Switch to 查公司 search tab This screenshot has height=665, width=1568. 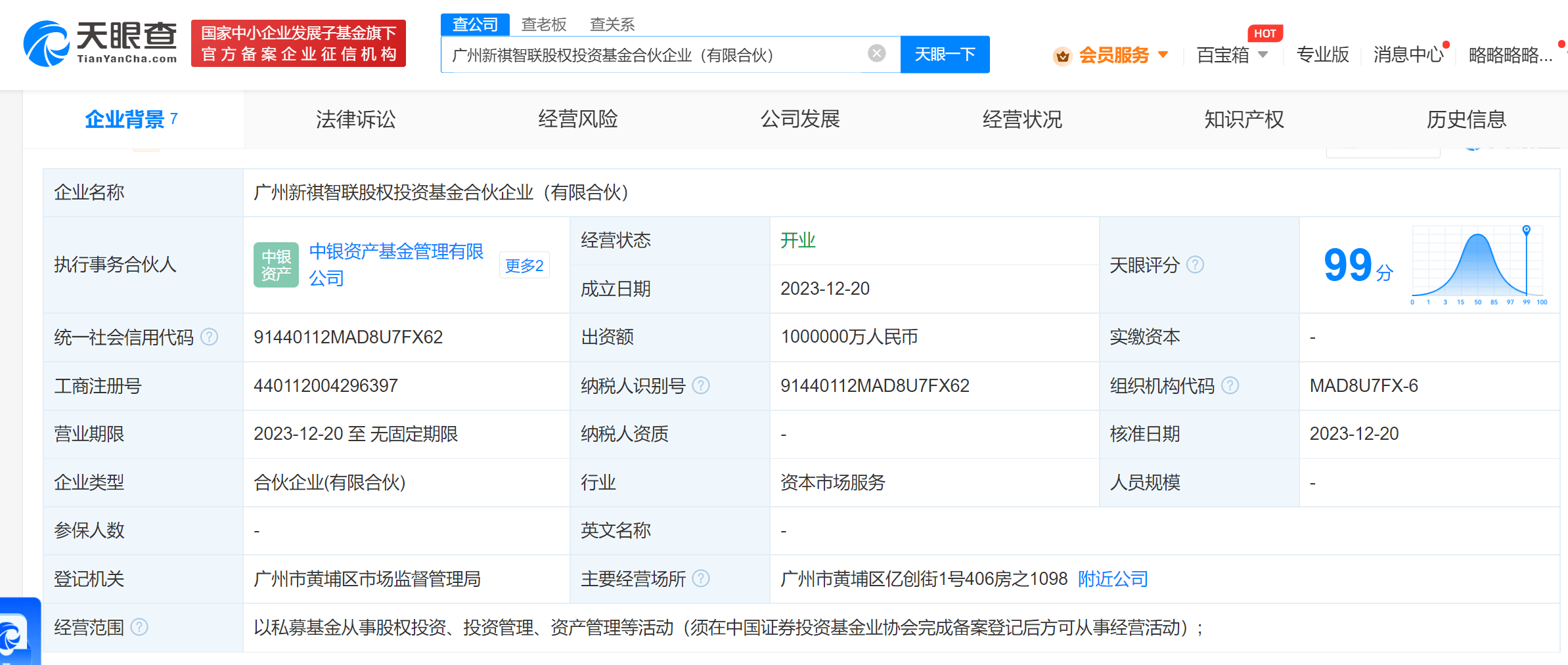tap(475, 24)
